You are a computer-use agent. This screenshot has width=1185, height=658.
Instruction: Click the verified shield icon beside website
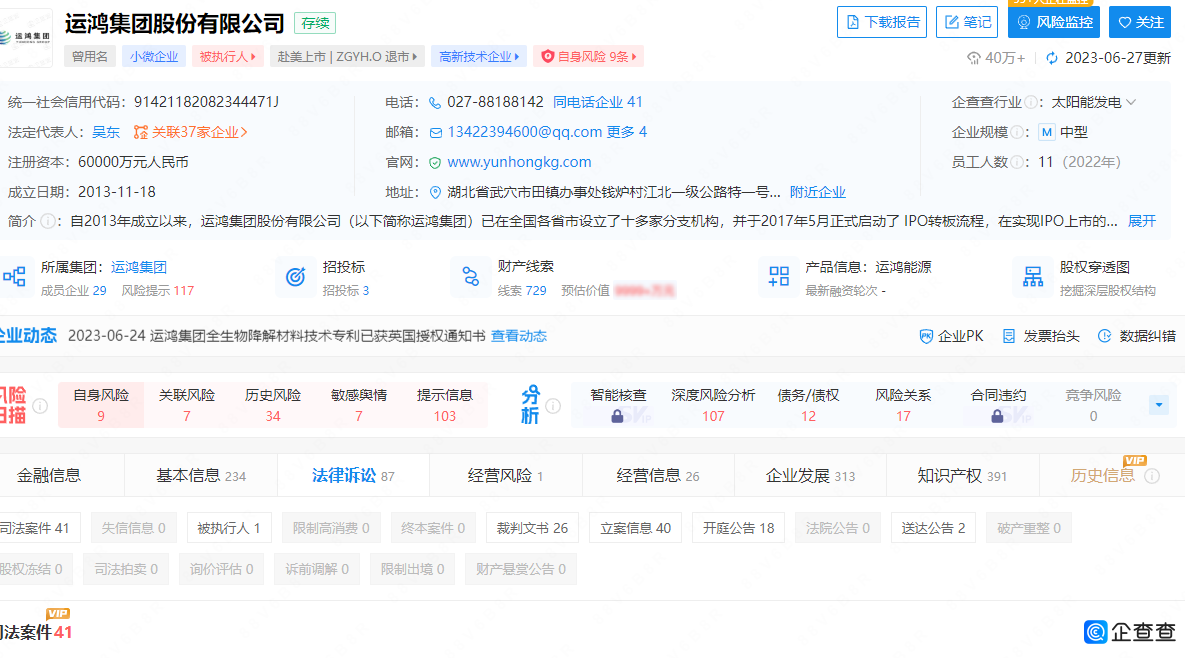coord(435,162)
